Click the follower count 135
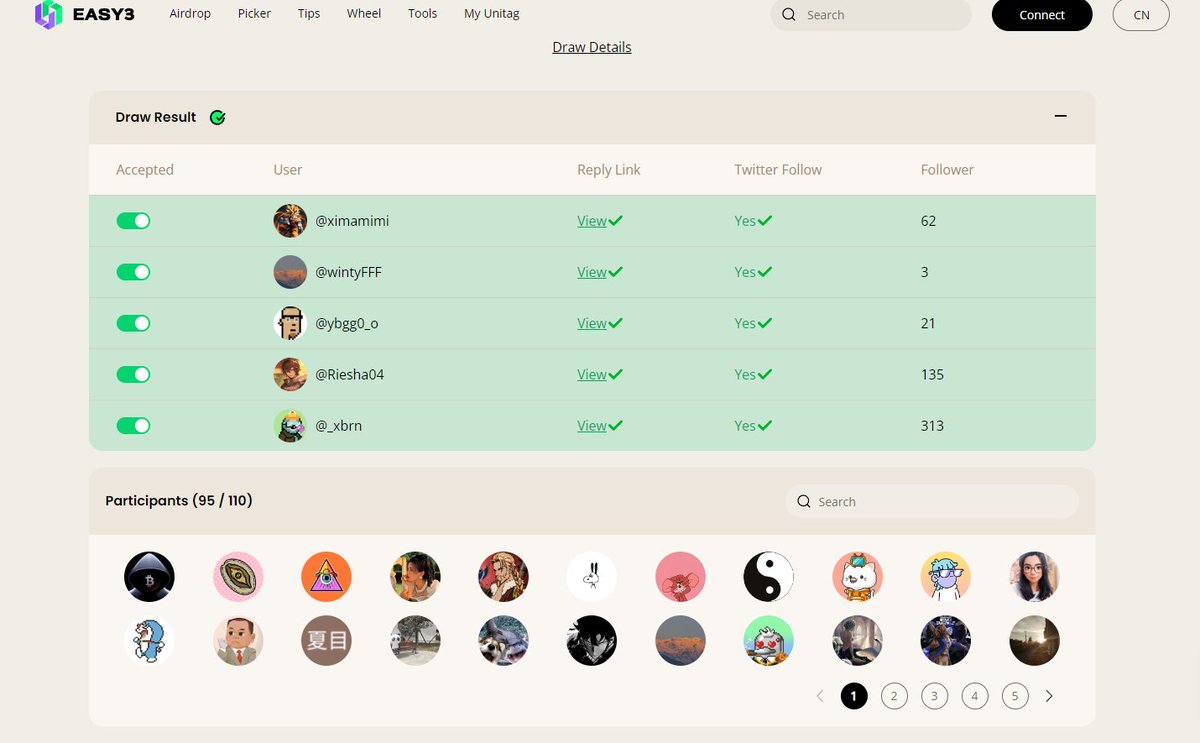The width and height of the screenshot is (1200, 743). pyautogui.click(x=932, y=374)
